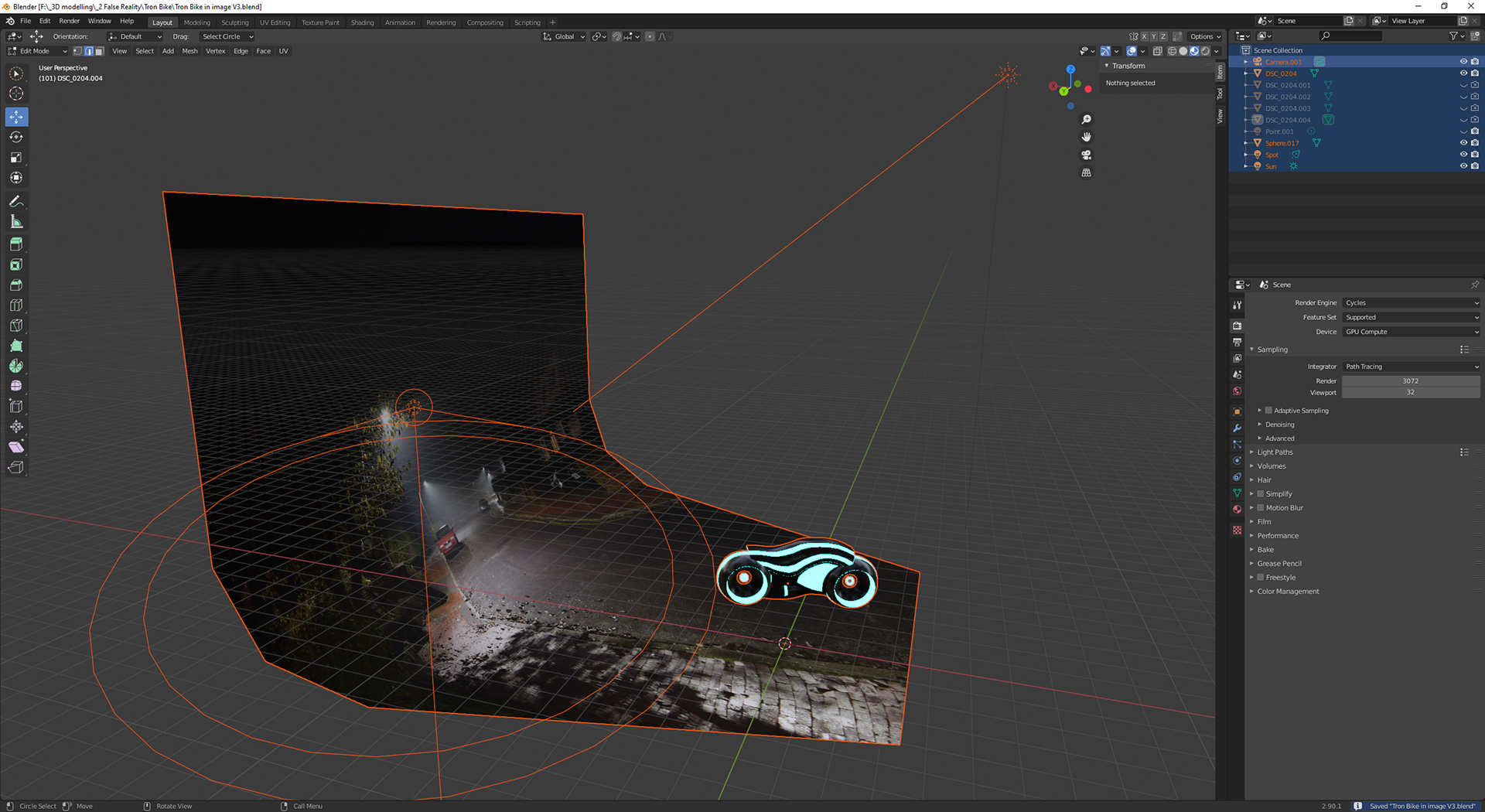Select the Loop Cut tool
Screen dimensions: 1485x812
(16, 305)
